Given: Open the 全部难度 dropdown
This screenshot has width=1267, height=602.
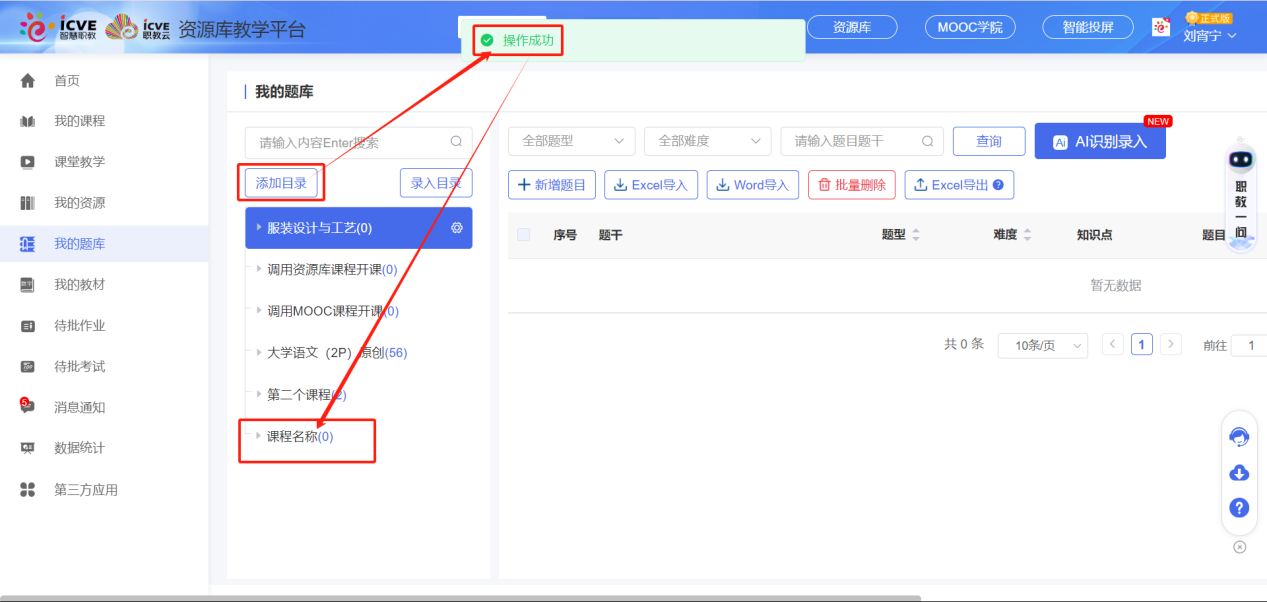Looking at the screenshot, I should pos(707,141).
